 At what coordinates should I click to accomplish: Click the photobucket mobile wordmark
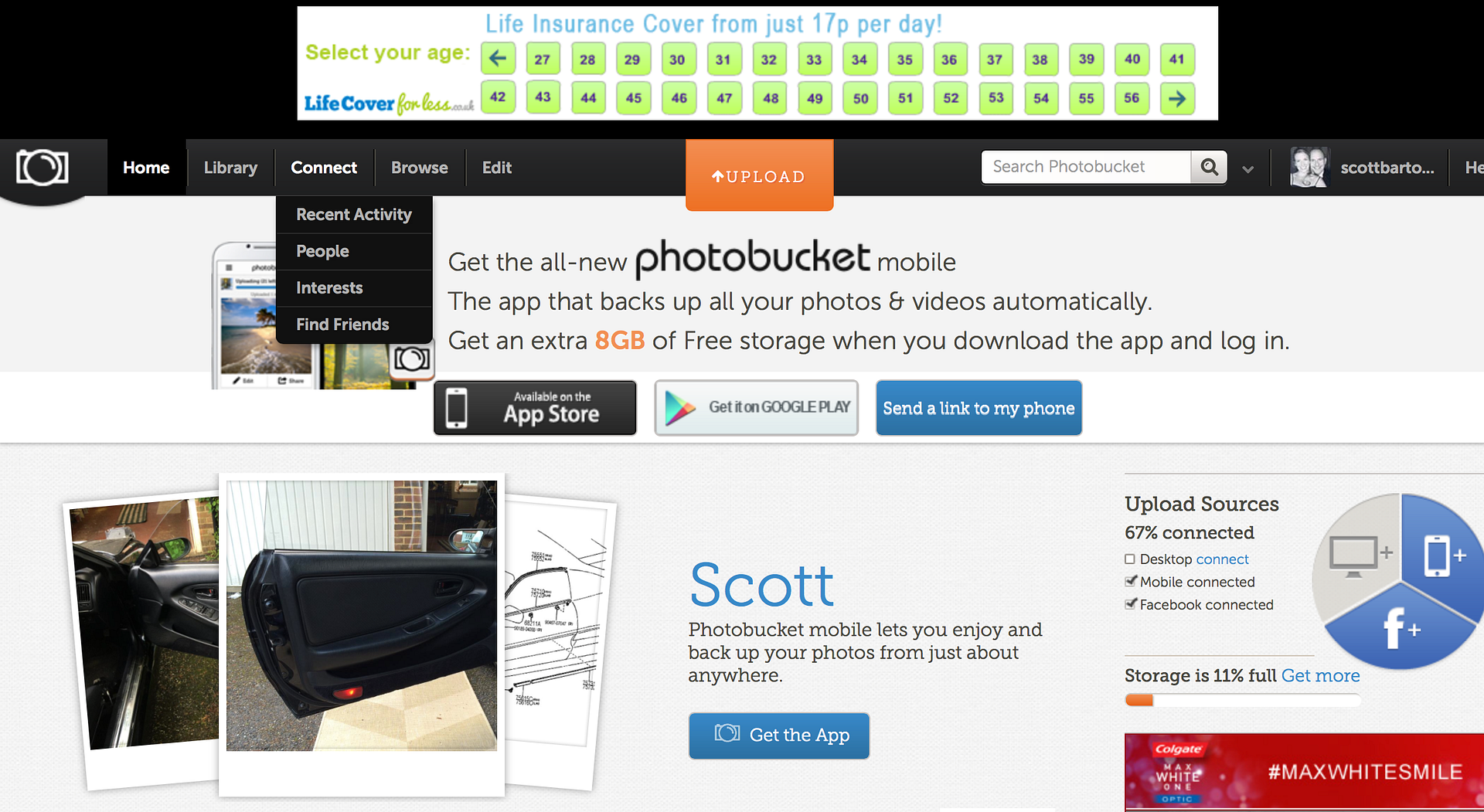[752, 258]
